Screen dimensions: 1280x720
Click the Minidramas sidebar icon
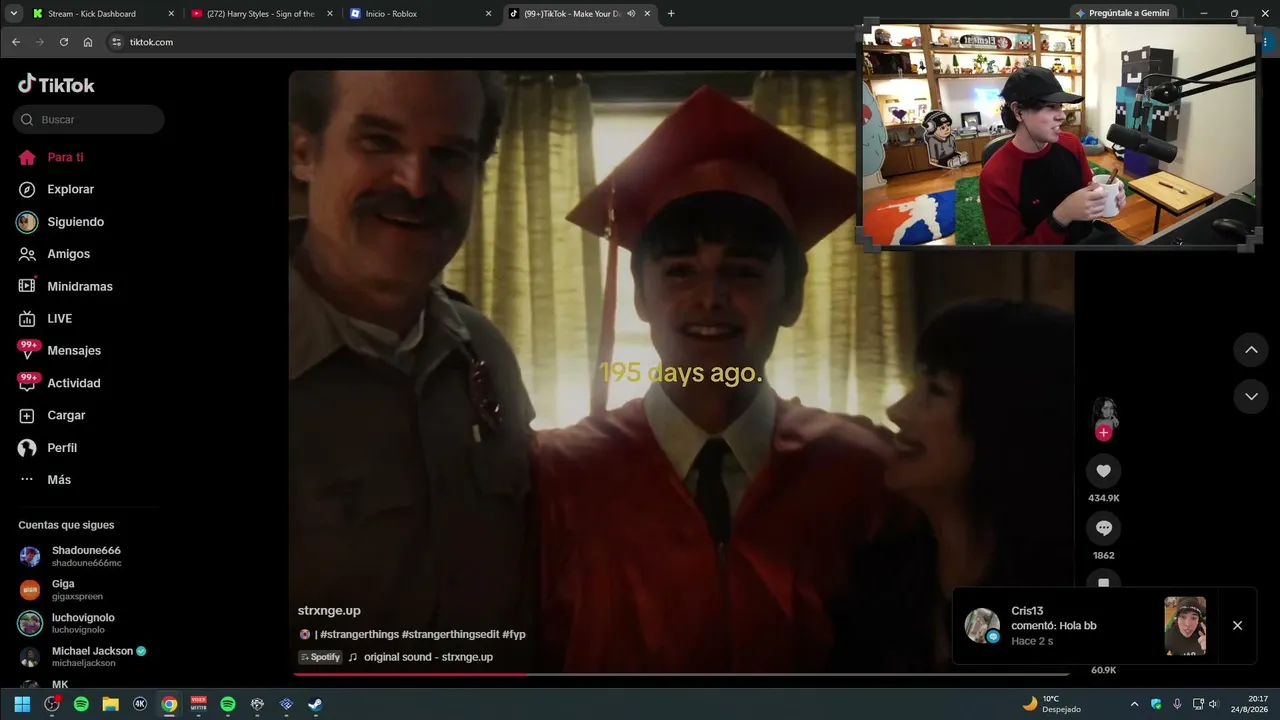pyautogui.click(x=27, y=286)
